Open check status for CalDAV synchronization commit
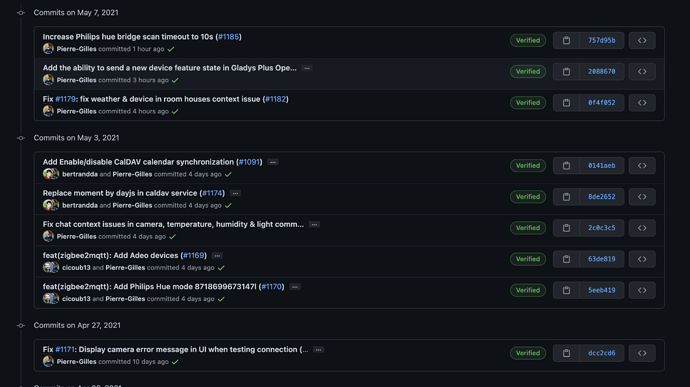This screenshot has width=690, height=387. point(228,175)
